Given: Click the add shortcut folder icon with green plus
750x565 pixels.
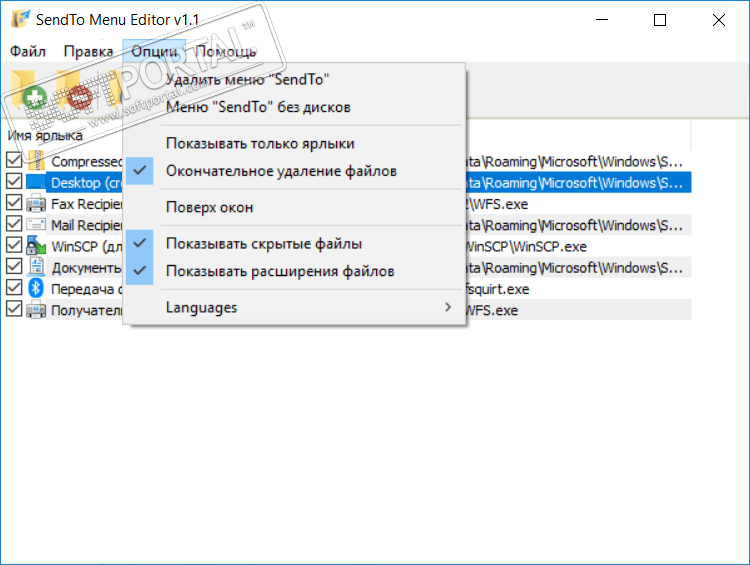Looking at the screenshot, I should (30, 91).
